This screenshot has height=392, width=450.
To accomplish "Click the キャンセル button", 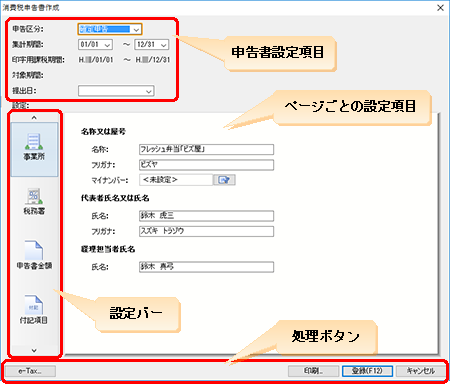I will [x=421, y=371].
